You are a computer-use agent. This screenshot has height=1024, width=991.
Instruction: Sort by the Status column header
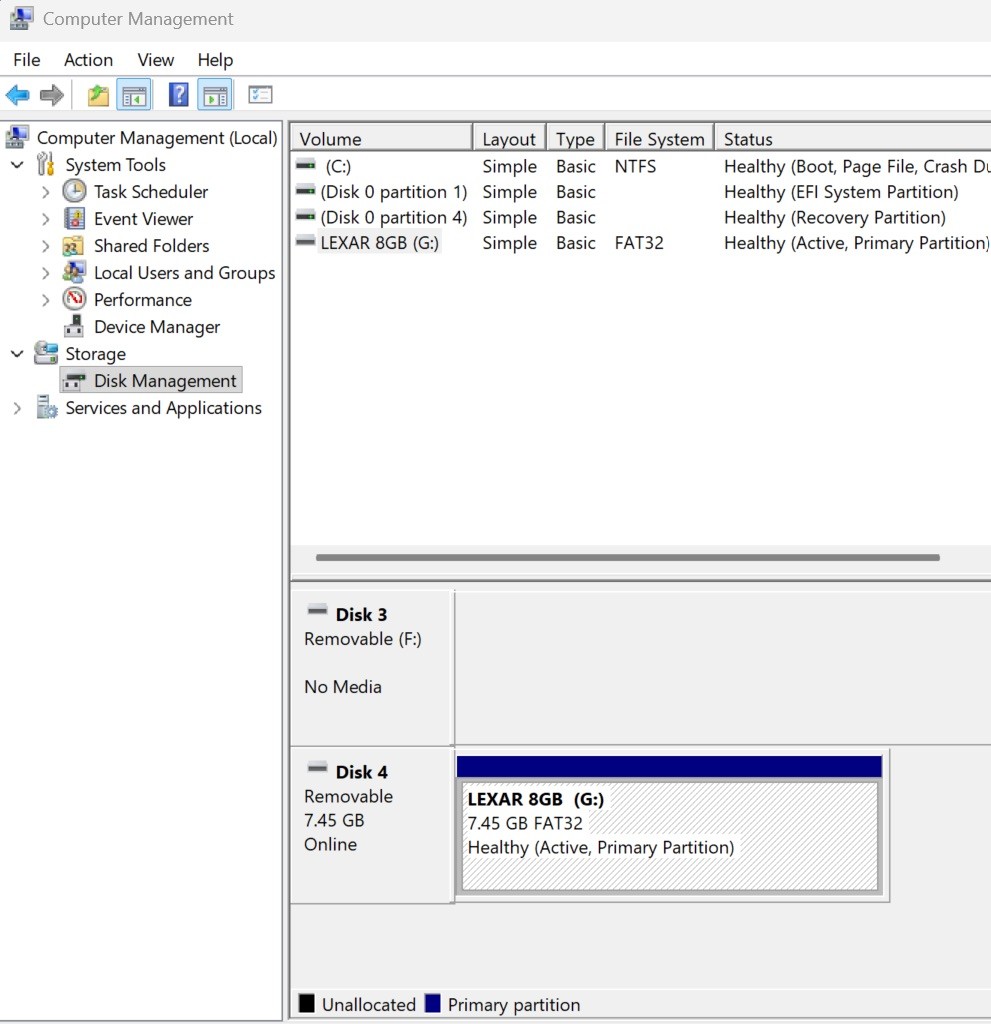point(853,138)
